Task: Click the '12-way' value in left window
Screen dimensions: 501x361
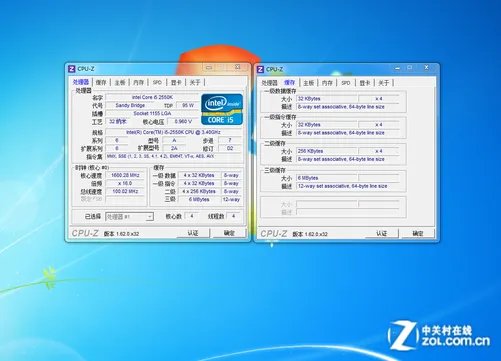Action: pyautogui.click(x=231, y=199)
